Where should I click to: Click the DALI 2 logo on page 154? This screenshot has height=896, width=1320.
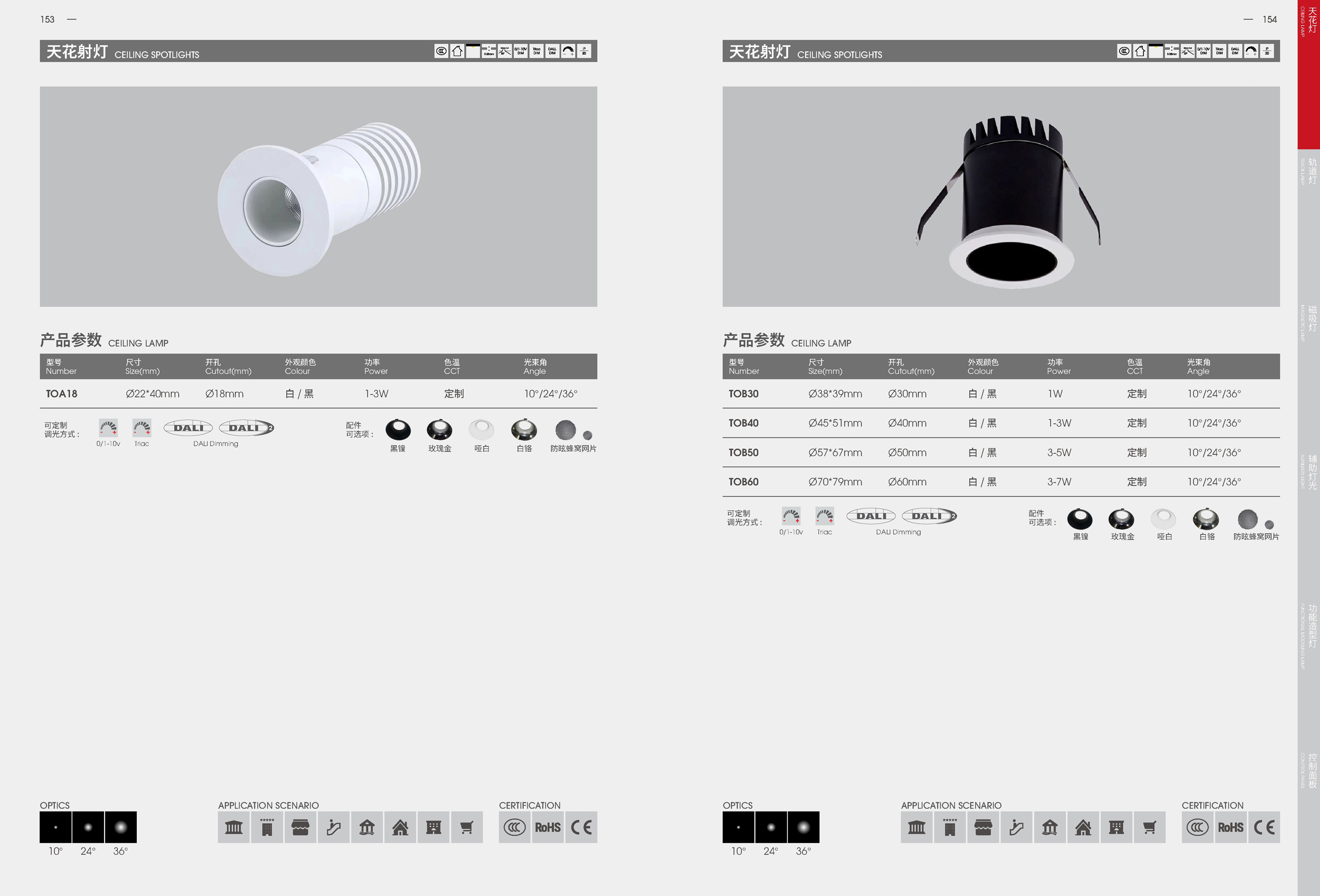click(x=929, y=516)
